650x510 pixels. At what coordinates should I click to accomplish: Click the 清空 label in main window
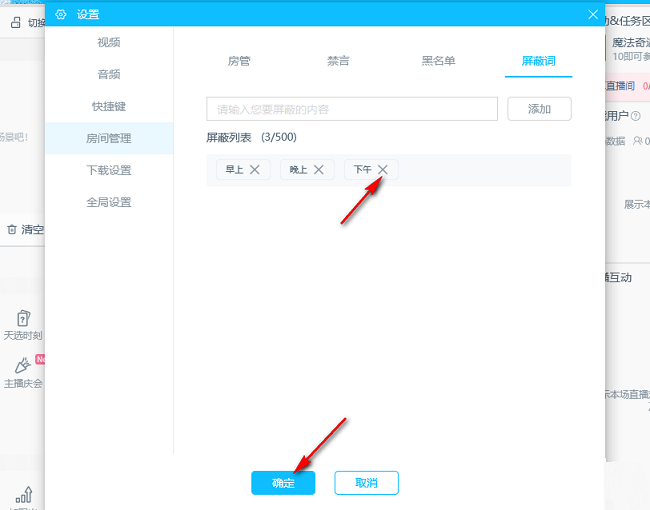click(32, 229)
